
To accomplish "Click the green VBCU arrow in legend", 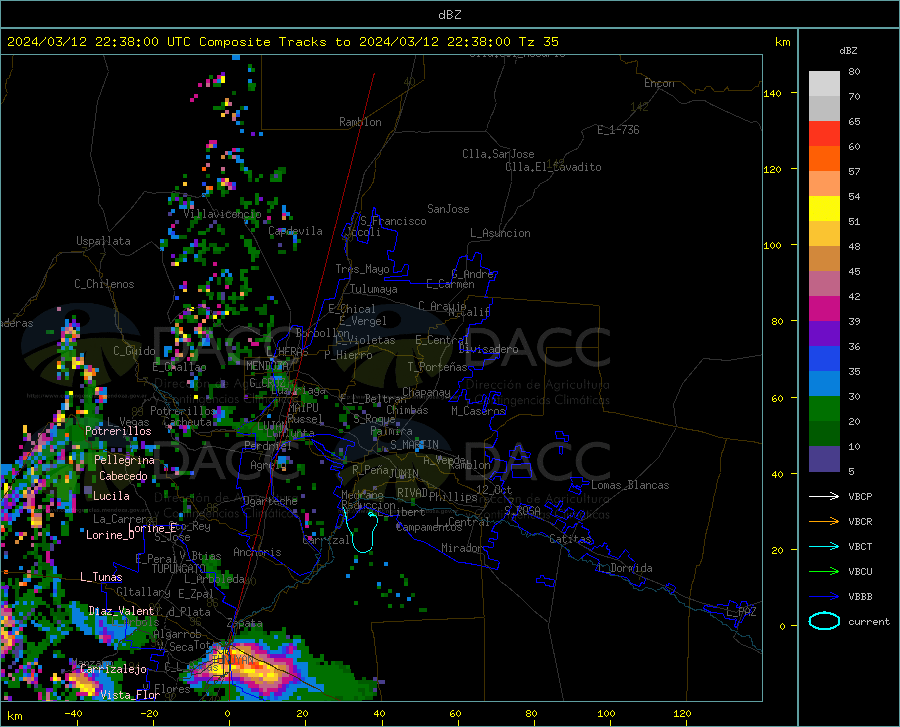I will [824, 572].
